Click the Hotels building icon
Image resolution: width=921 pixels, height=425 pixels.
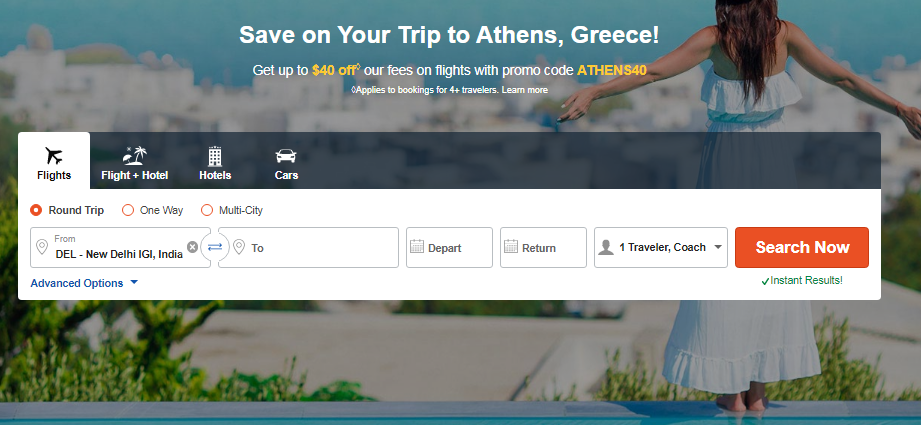tap(214, 156)
